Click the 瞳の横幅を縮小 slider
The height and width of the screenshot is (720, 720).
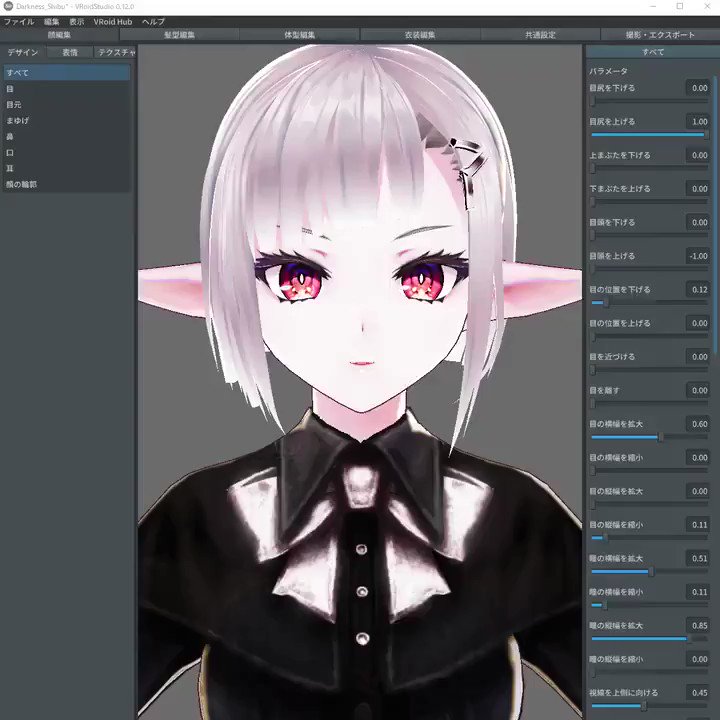649,605
